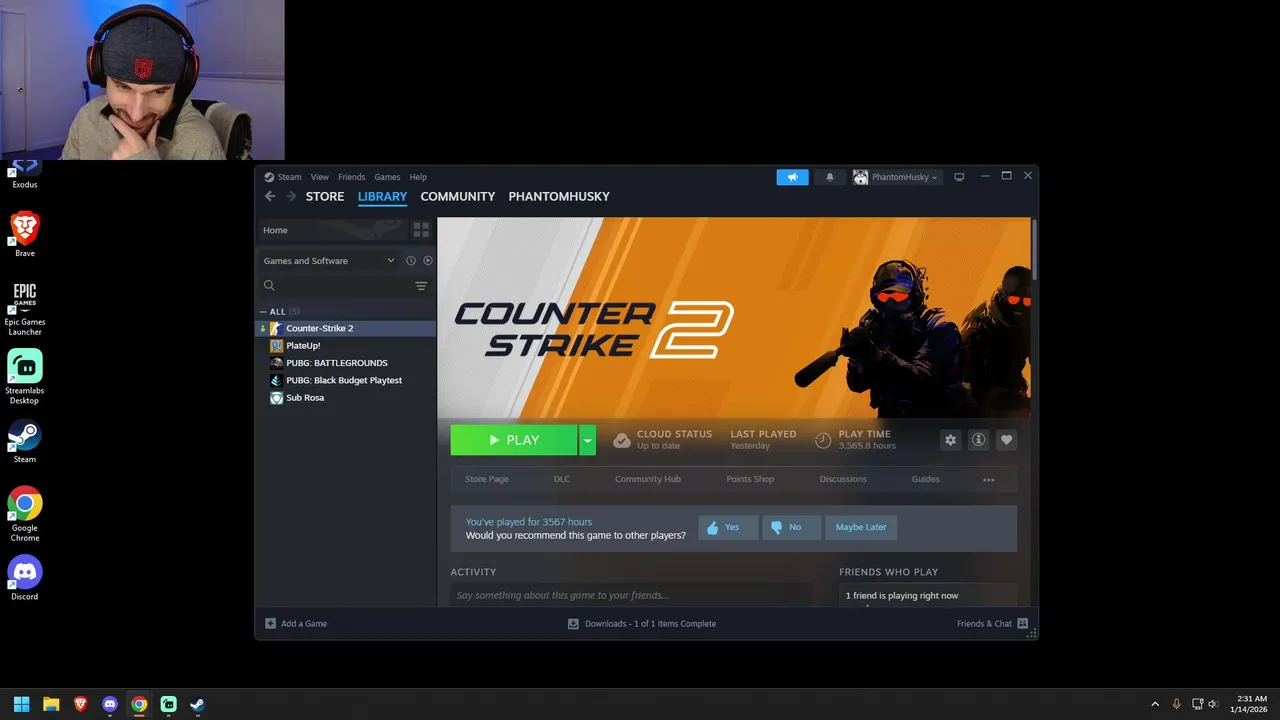Click the forward navigation arrow

[x=291, y=196]
